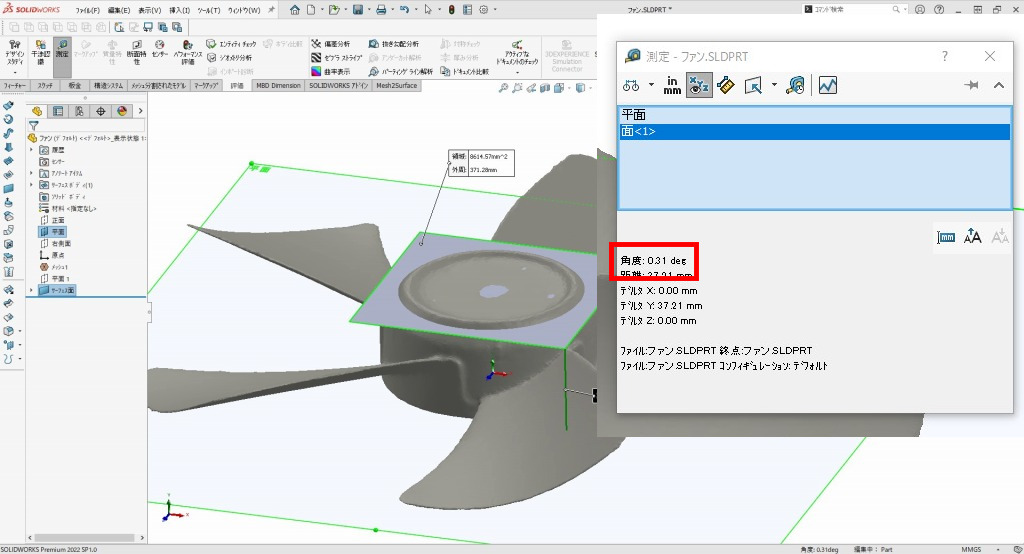Open the DisplayManager color ball tab
The width and height of the screenshot is (1024, 554).
122,111
